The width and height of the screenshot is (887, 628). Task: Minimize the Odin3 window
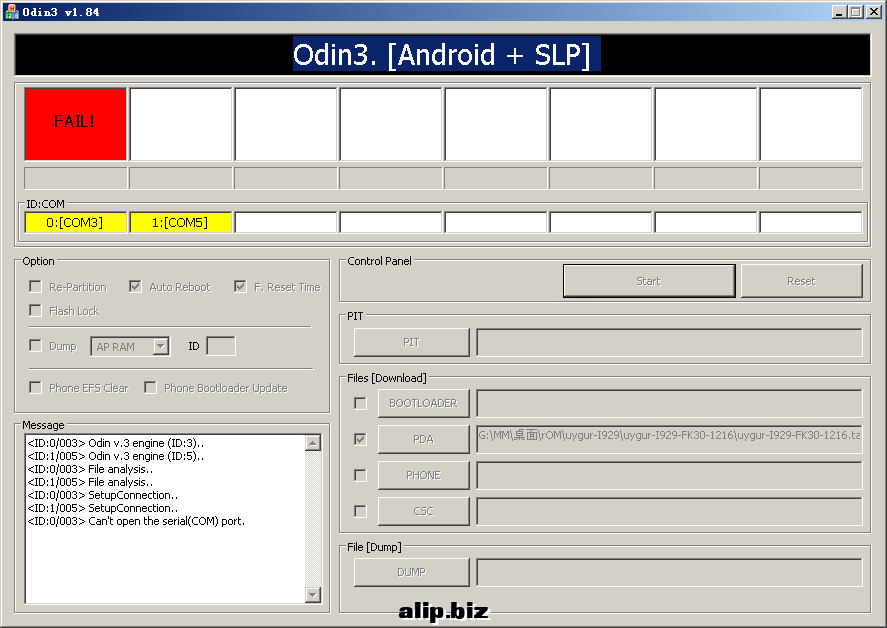pos(839,11)
